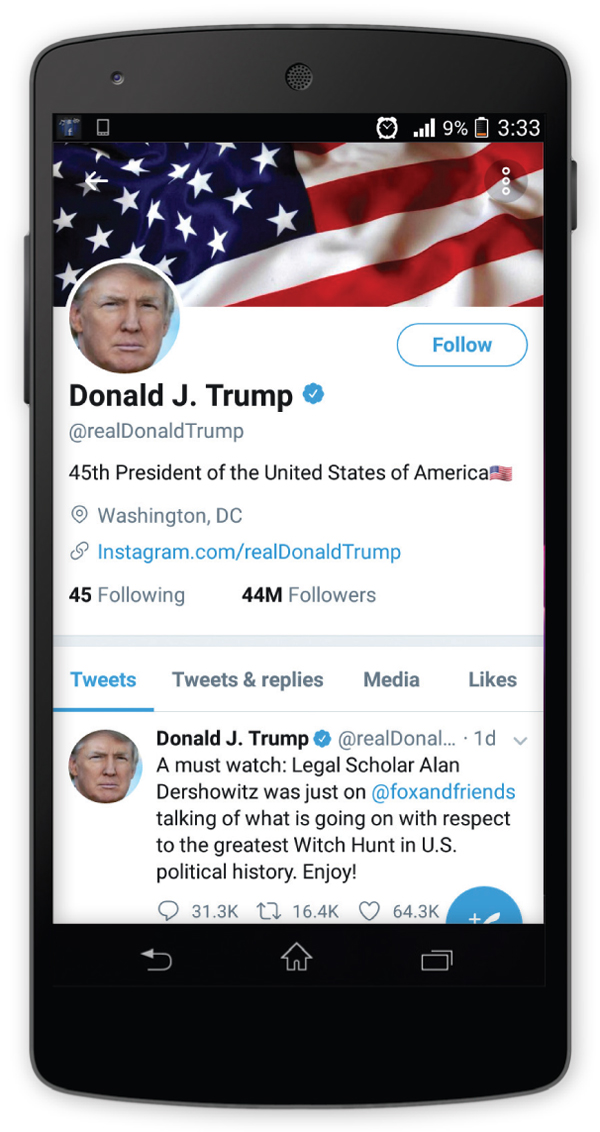Open the Media tab
Image resolution: width=600 pixels, height=1132 pixels.
coord(391,679)
